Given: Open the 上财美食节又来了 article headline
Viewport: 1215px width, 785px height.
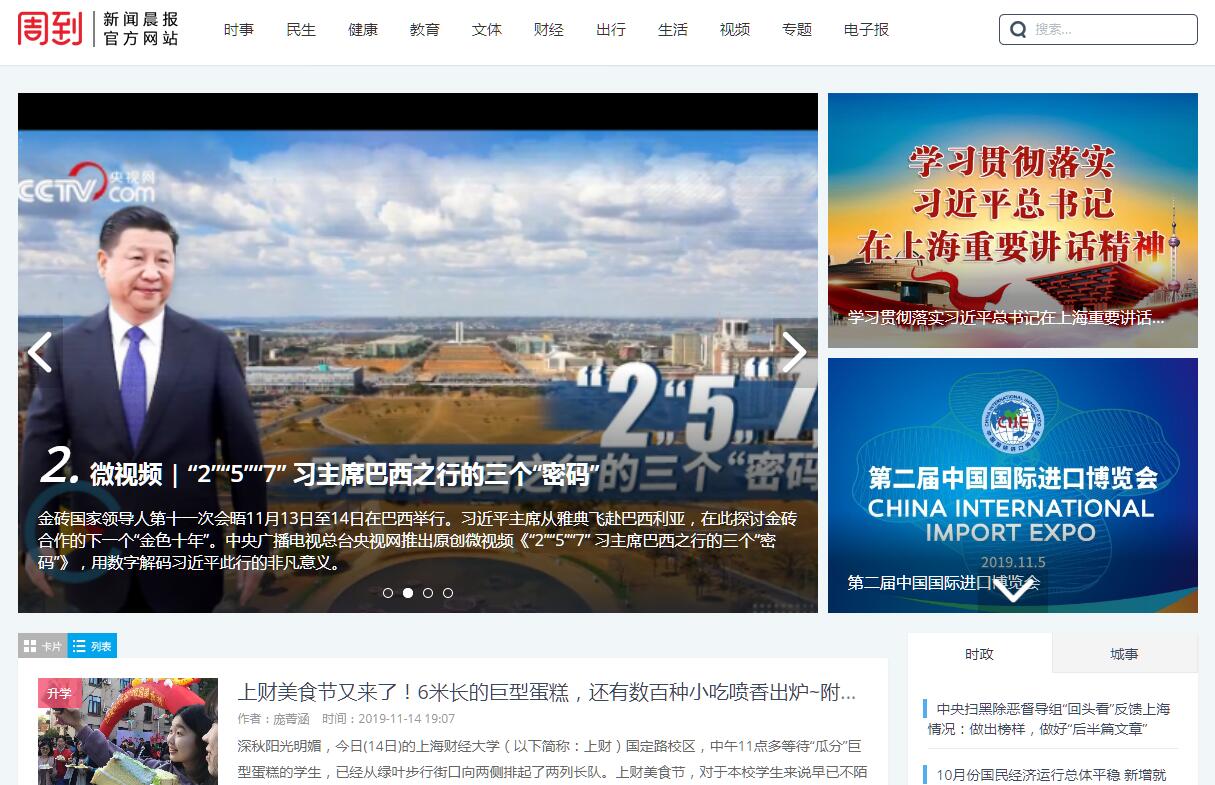Looking at the screenshot, I should pos(547,692).
